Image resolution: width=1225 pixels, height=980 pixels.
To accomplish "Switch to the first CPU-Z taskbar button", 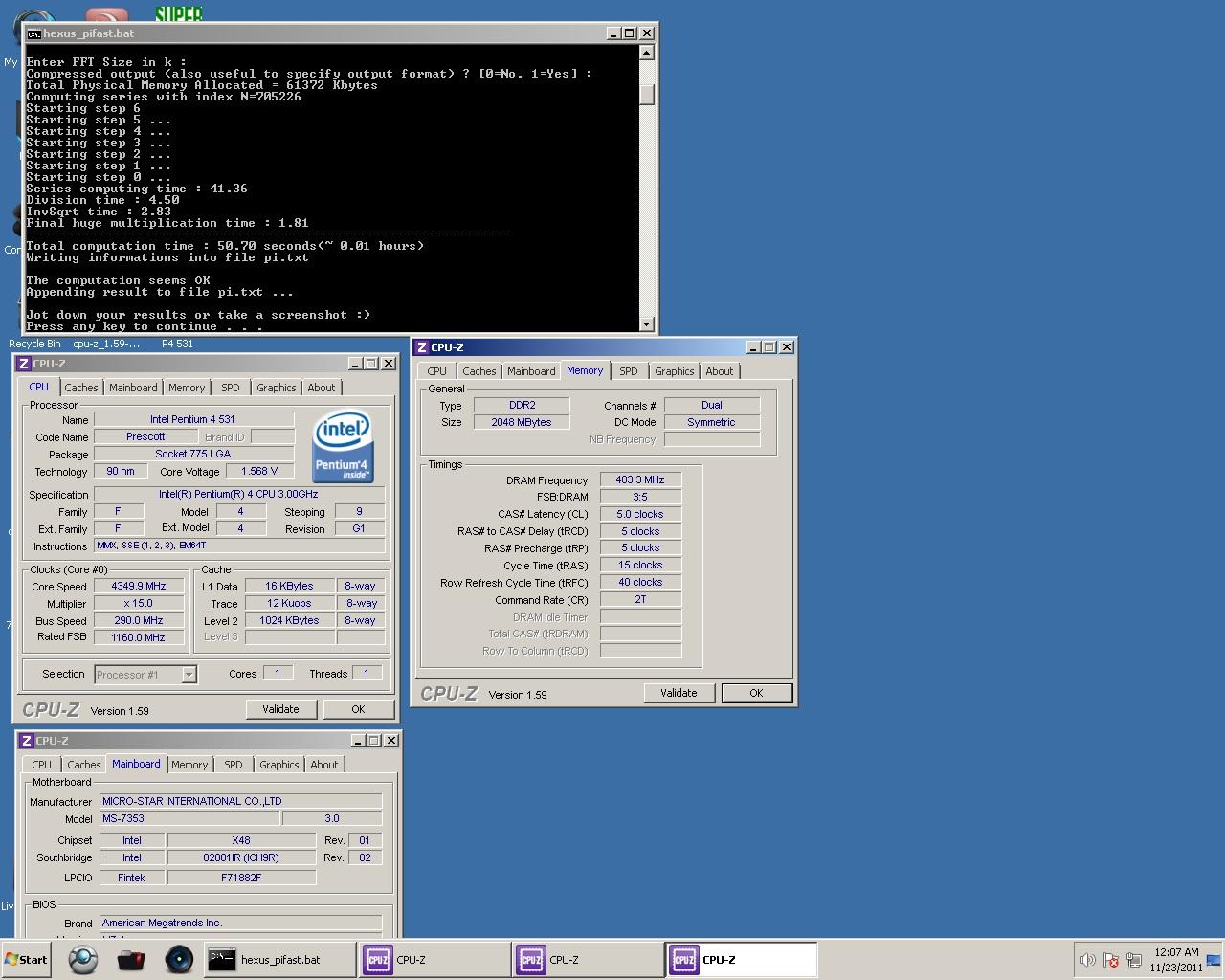I will pos(434,960).
